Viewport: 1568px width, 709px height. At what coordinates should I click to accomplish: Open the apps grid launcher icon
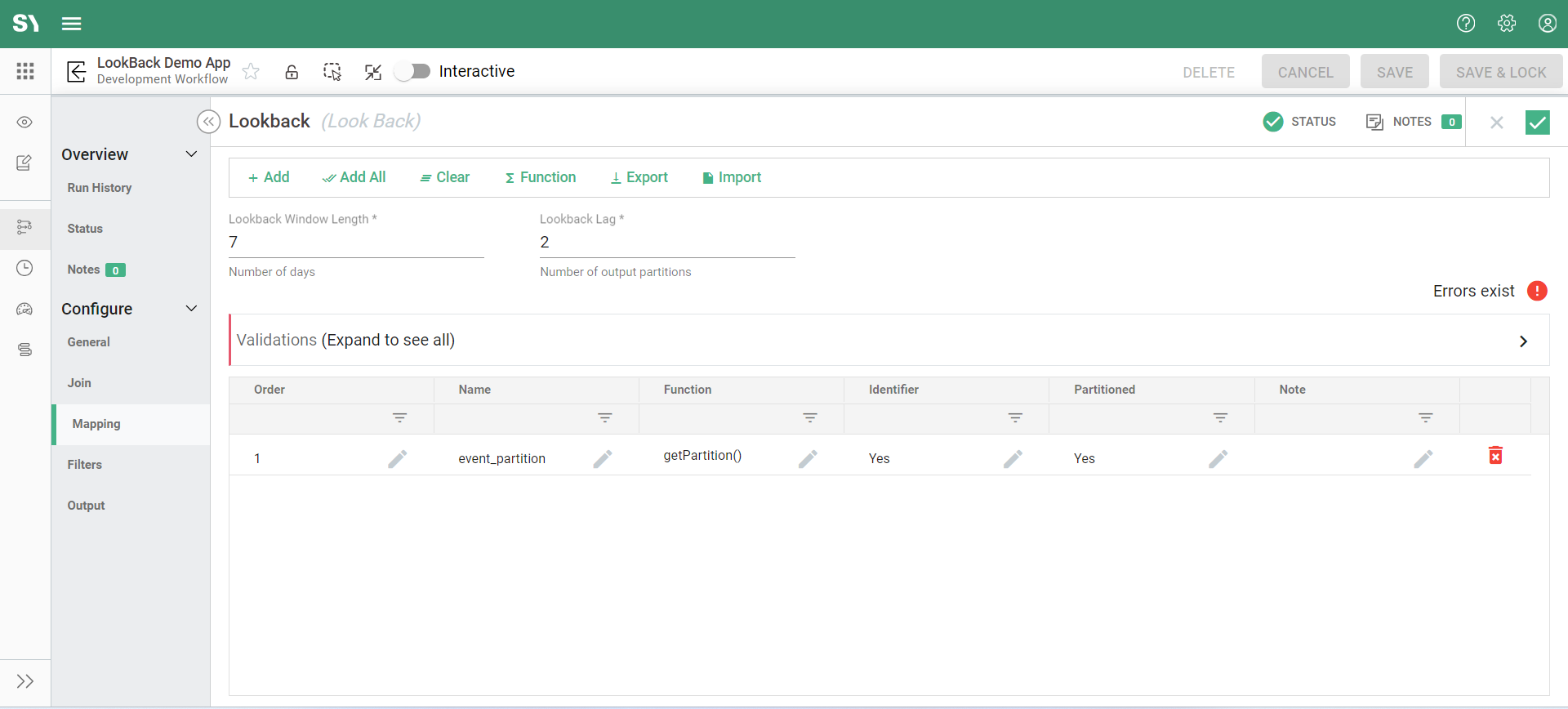pos(25,72)
